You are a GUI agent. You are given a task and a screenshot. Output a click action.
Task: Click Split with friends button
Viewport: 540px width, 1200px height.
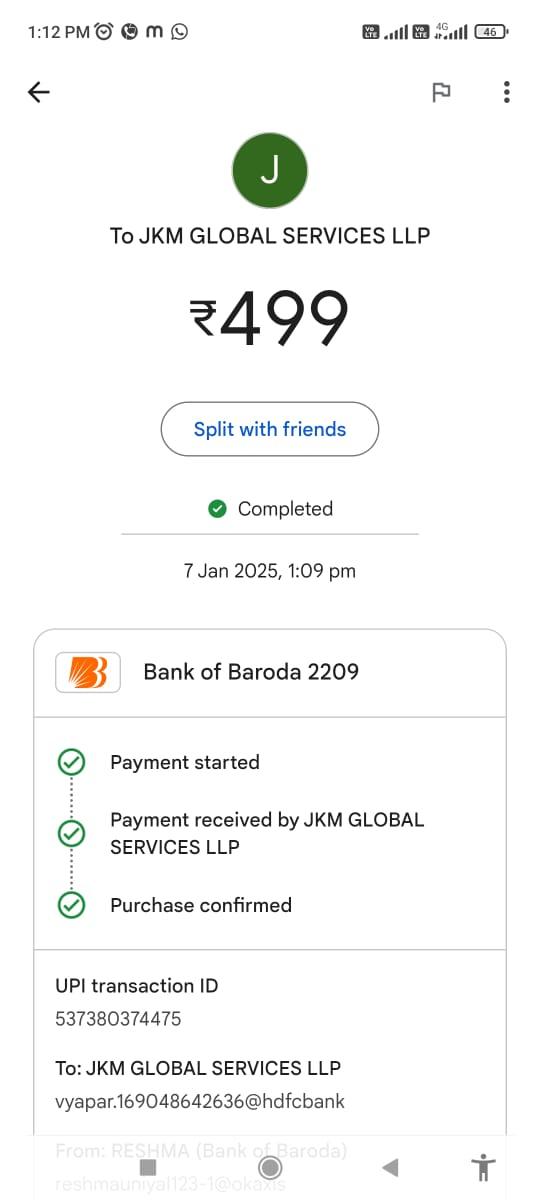pyautogui.click(x=270, y=429)
